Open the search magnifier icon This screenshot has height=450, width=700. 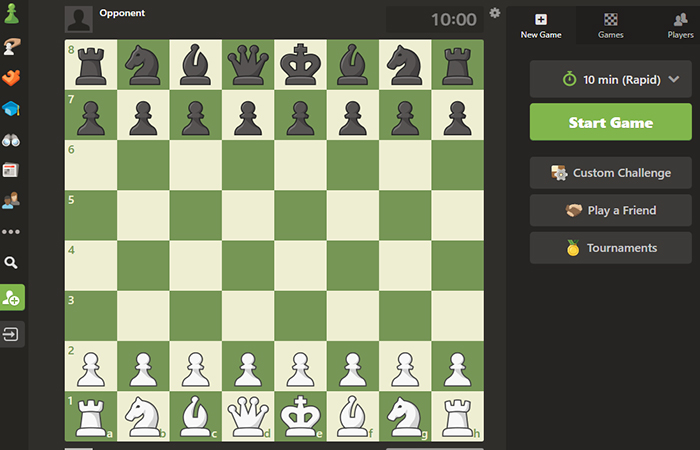[11, 263]
